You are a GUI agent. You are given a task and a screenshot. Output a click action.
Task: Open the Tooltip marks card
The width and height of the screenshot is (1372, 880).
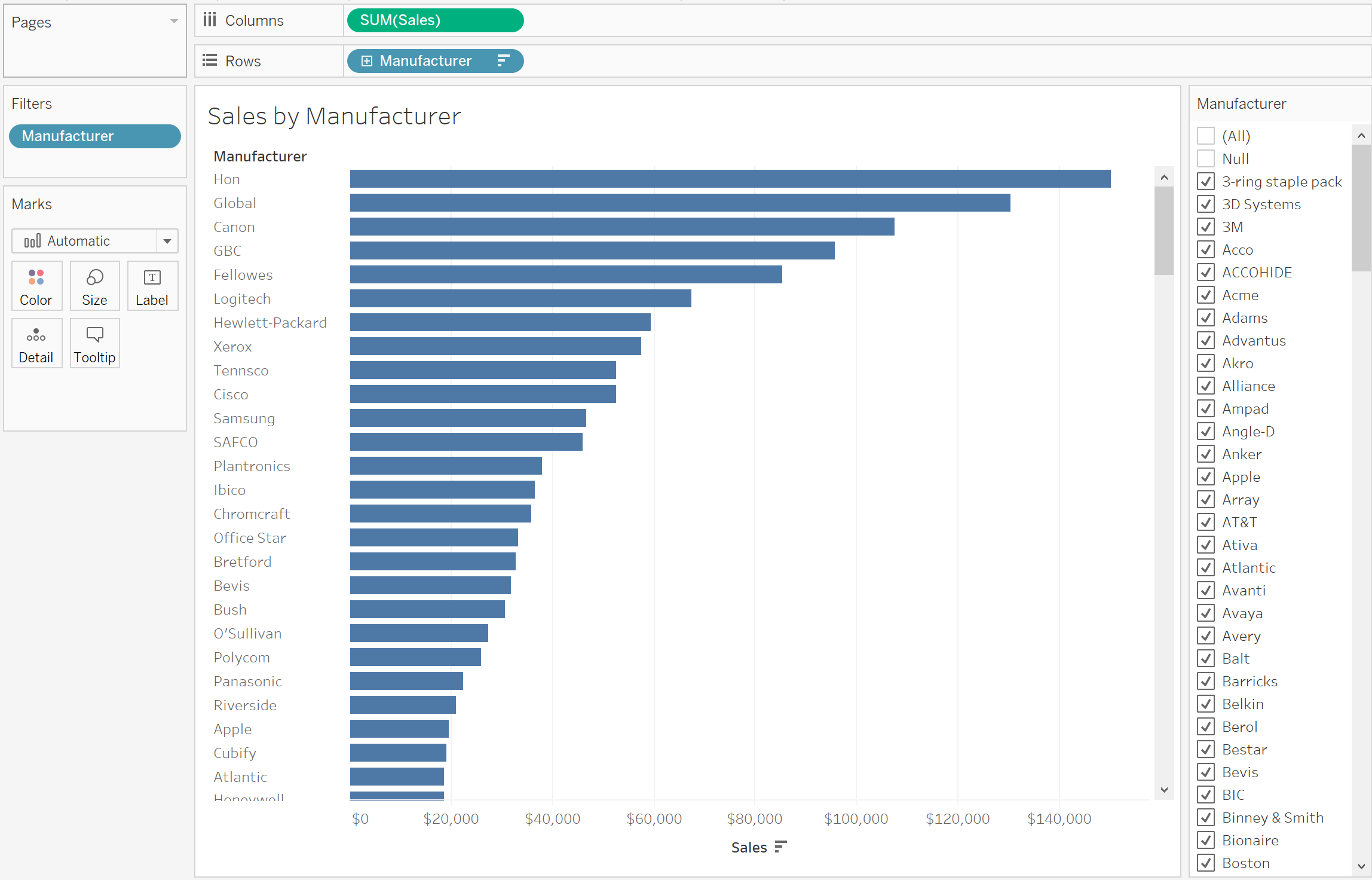(94, 343)
